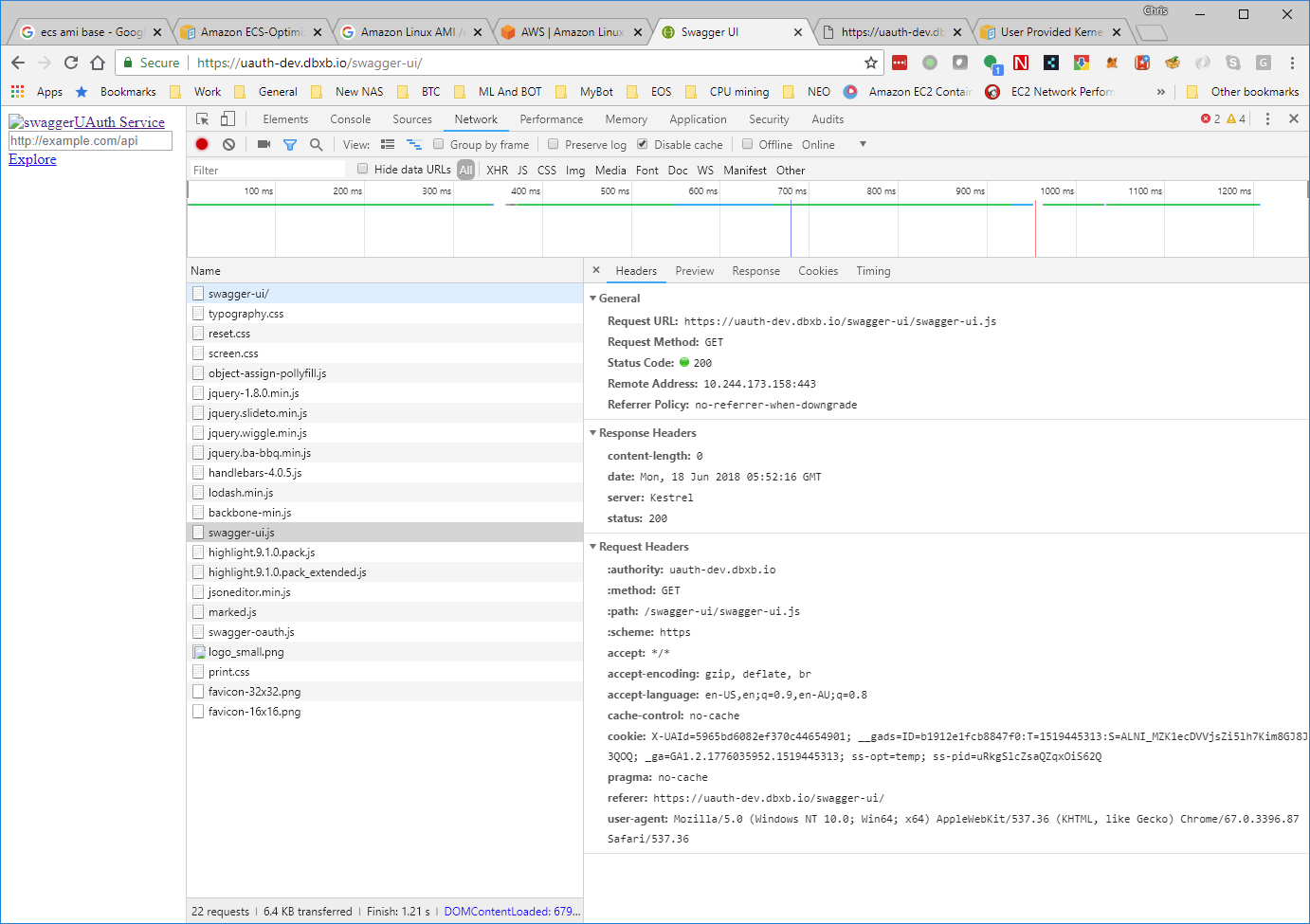Enable the Preserve log checkbox
The height and width of the screenshot is (924, 1310).
tap(554, 144)
